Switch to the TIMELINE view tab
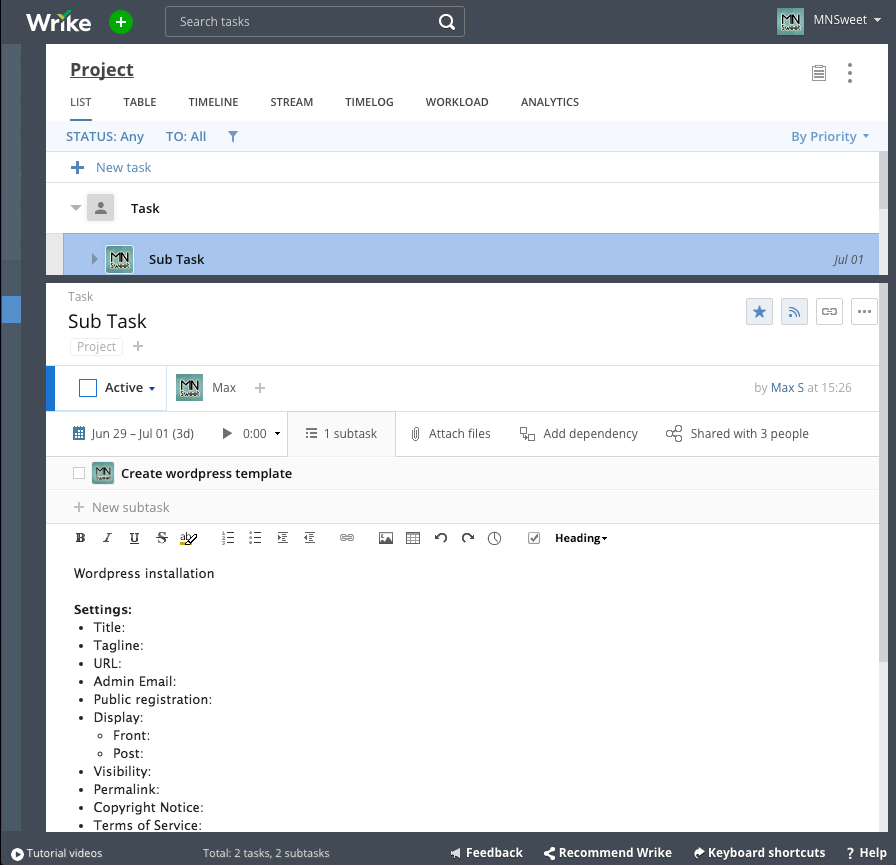896x865 pixels. click(x=213, y=102)
